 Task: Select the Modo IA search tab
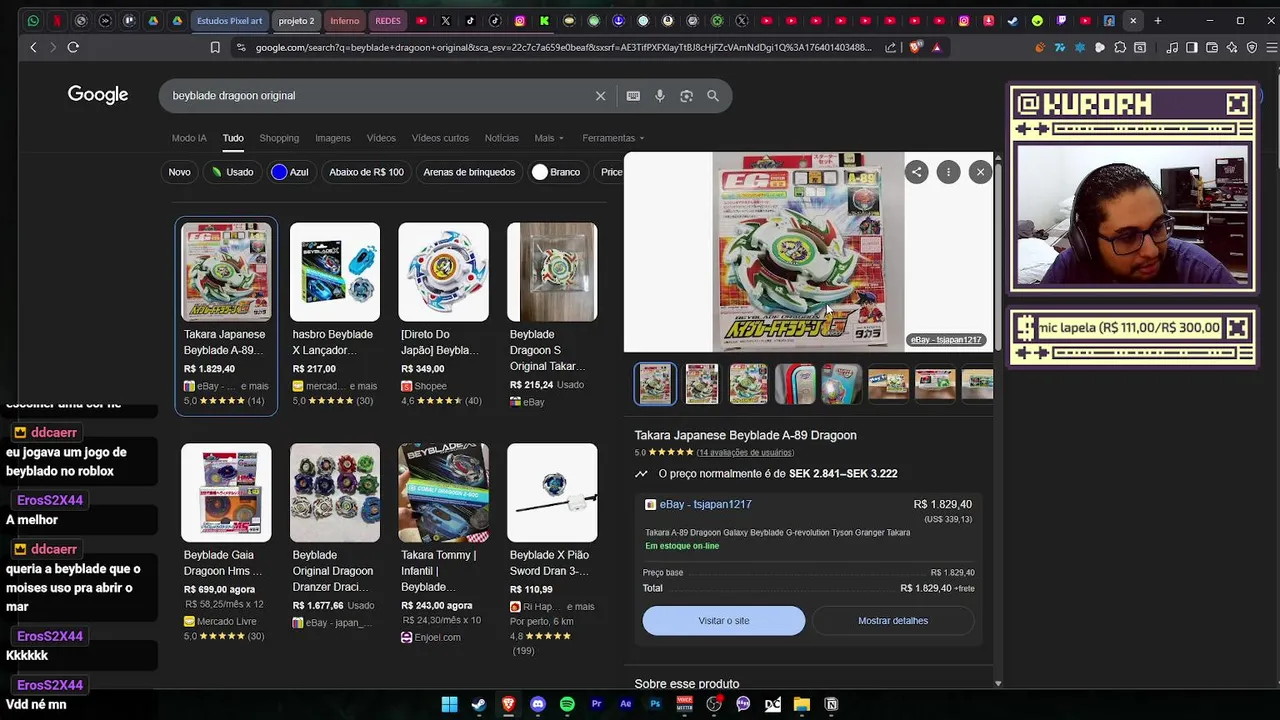tap(189, 138)
